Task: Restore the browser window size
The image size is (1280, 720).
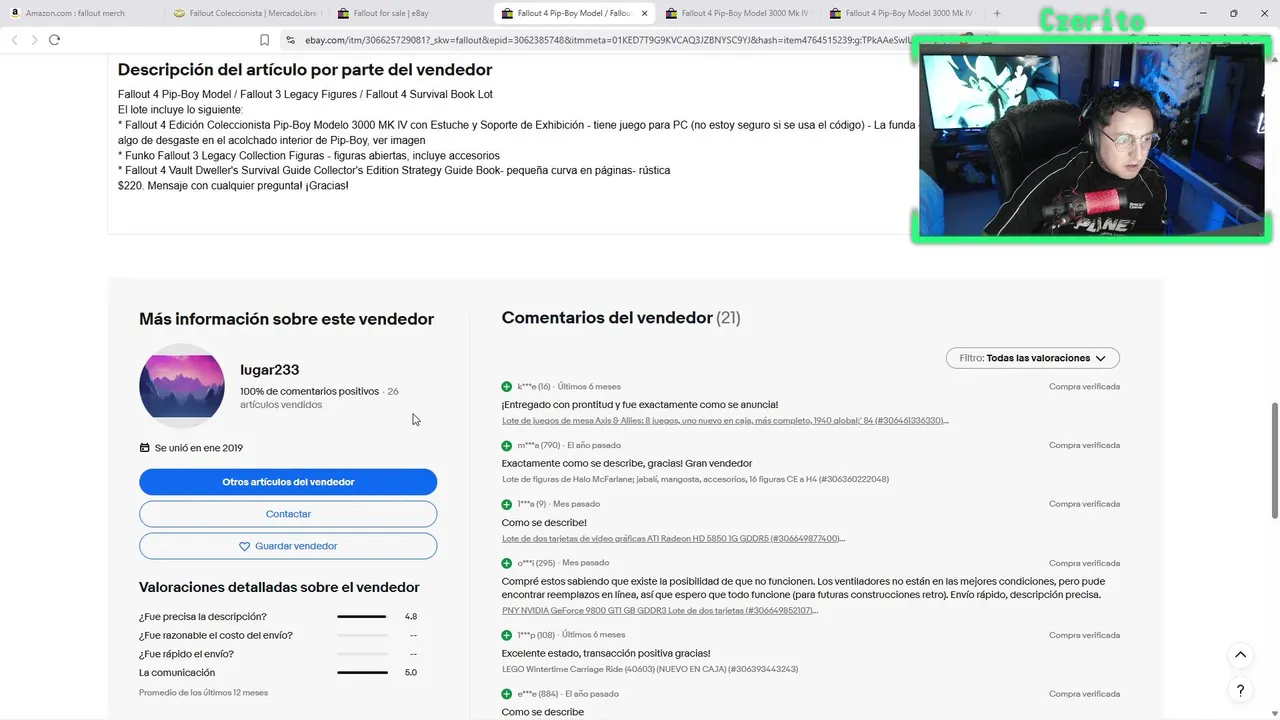Action: tap(1233, 13)
